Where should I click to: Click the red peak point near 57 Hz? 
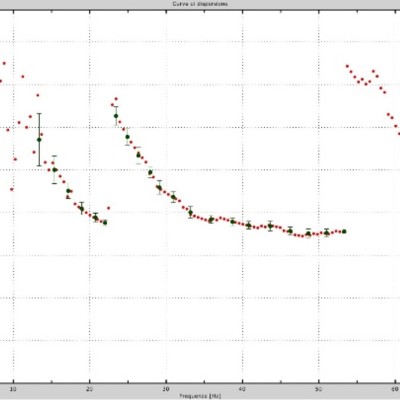pos(373,71)
